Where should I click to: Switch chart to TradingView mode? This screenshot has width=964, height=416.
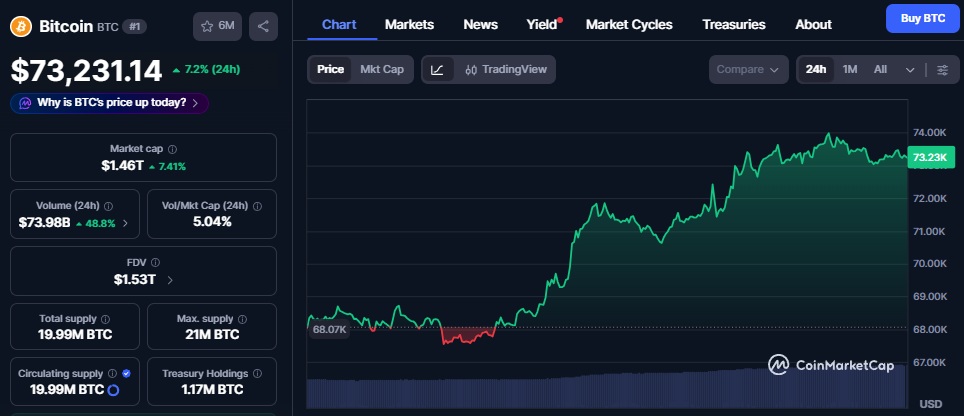click(x=506, y=69)
